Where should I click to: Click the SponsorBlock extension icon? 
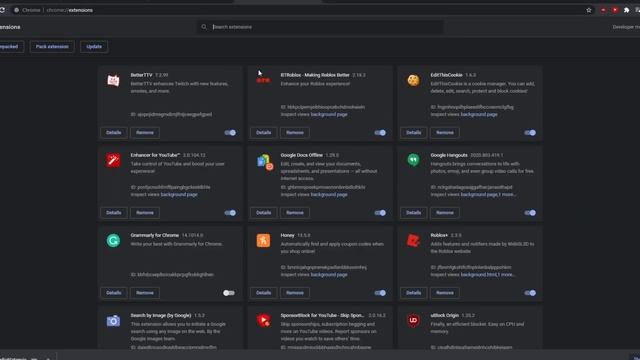click(263, 320)
